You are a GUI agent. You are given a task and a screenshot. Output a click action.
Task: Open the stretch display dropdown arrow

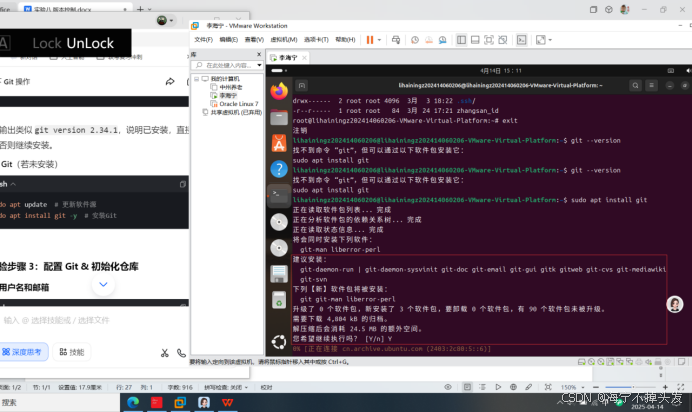[550, 40]
